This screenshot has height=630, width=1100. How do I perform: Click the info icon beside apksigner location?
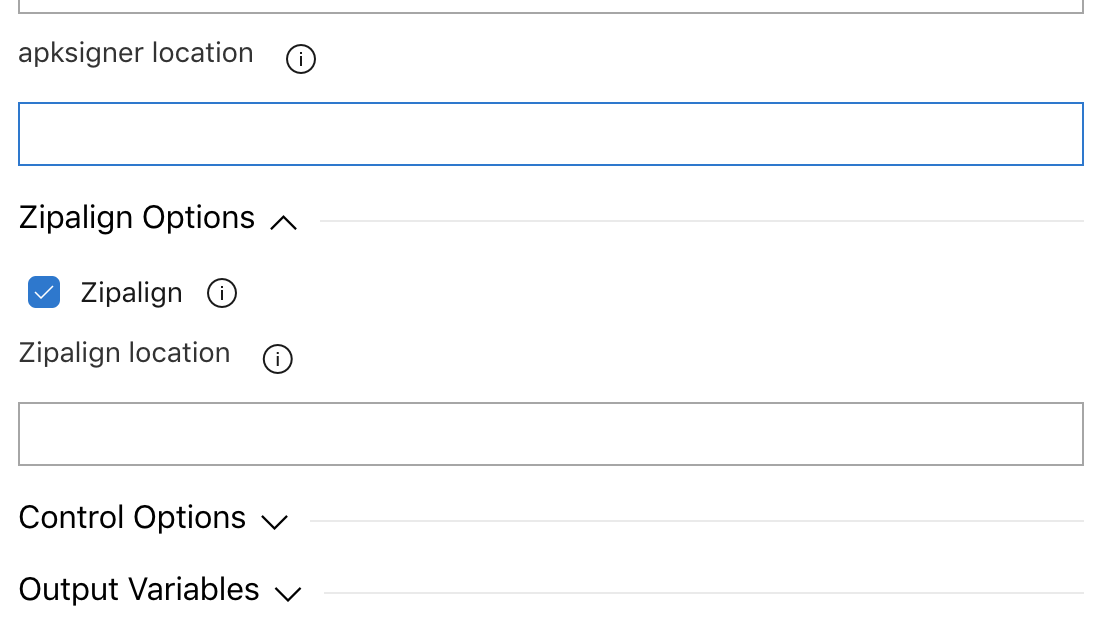point(301,60)
